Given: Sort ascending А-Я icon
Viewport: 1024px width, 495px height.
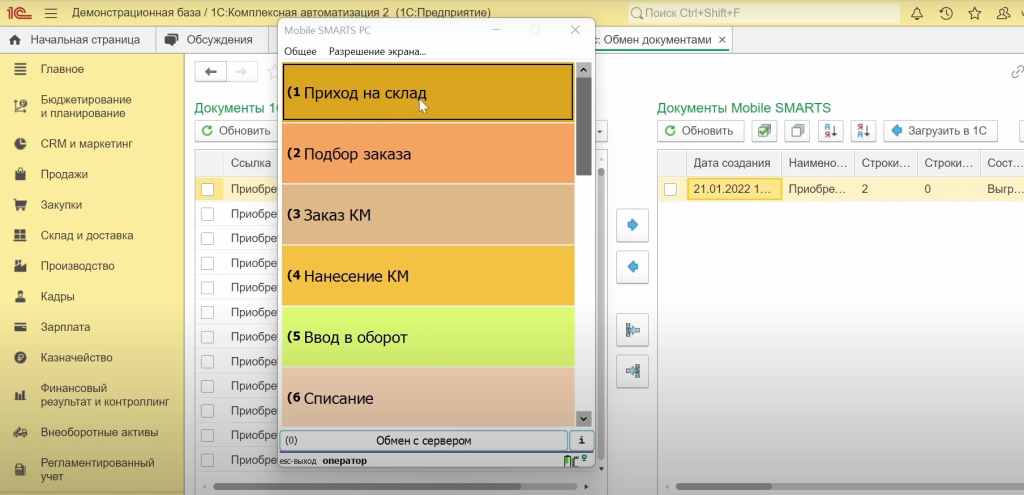Looking at the screenshot, I should pyautogui.click(x=831, y=131).
